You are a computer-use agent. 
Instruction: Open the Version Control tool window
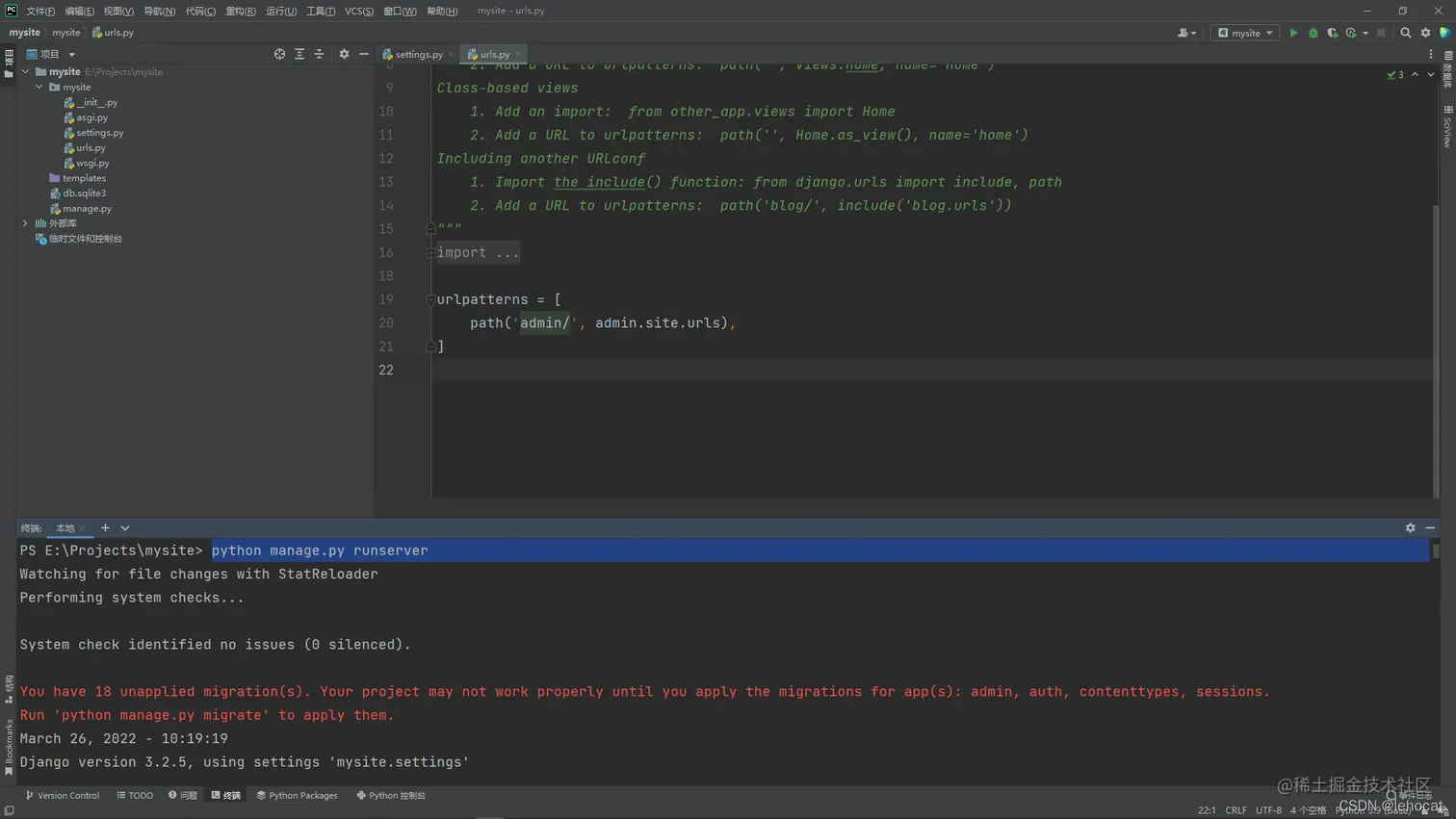tap(63, 796)
